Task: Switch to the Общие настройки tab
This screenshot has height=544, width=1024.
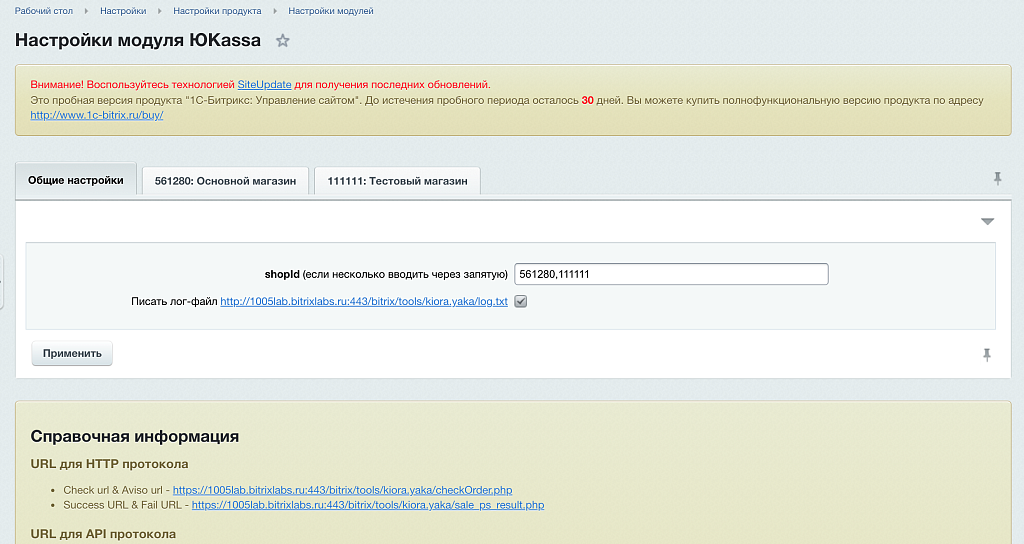Action: pos(76,181)
